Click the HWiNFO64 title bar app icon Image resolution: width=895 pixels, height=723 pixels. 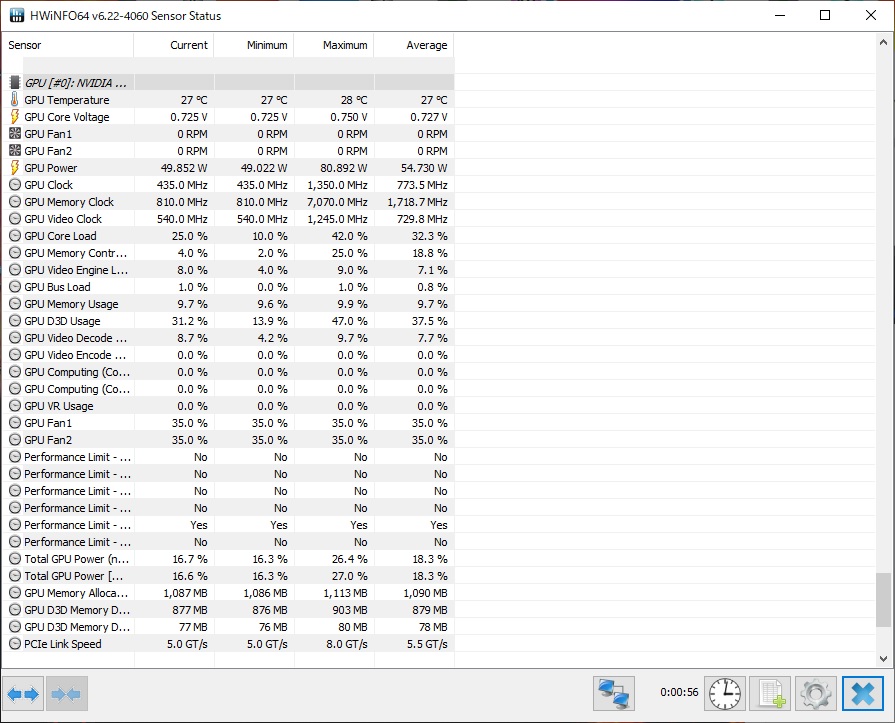tap(17, 15)
